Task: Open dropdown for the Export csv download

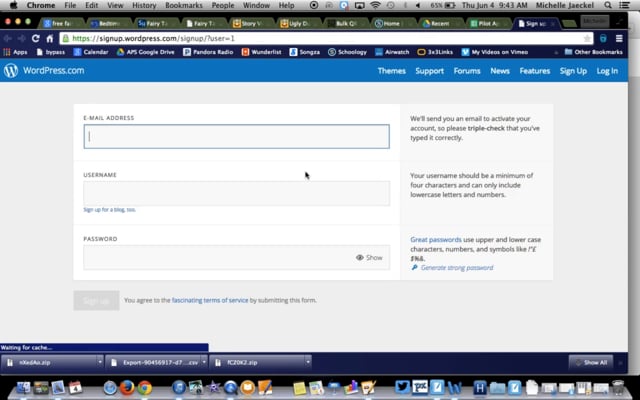Action: tap(204, 362)
